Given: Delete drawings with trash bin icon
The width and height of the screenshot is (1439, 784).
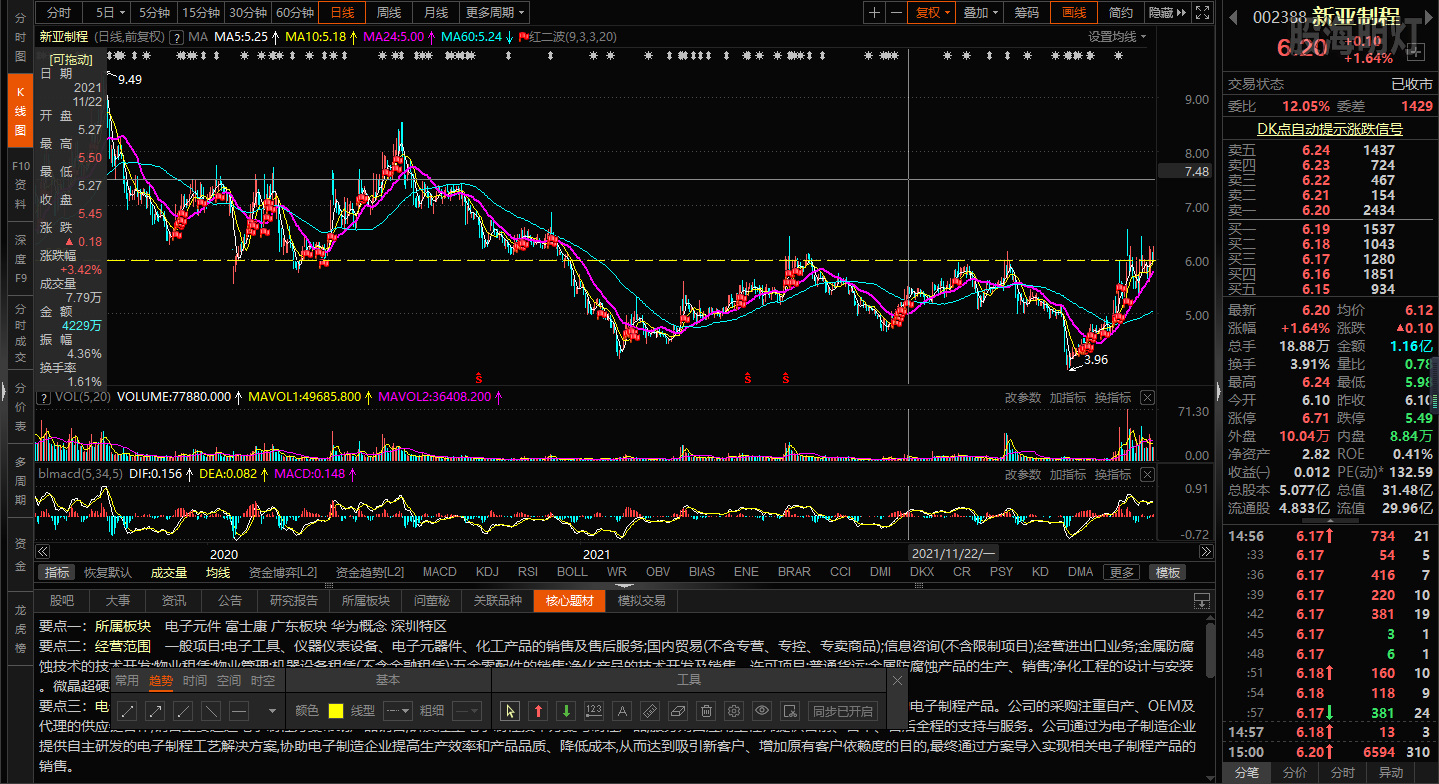Looking at the screenshot, I should point(706,711).
